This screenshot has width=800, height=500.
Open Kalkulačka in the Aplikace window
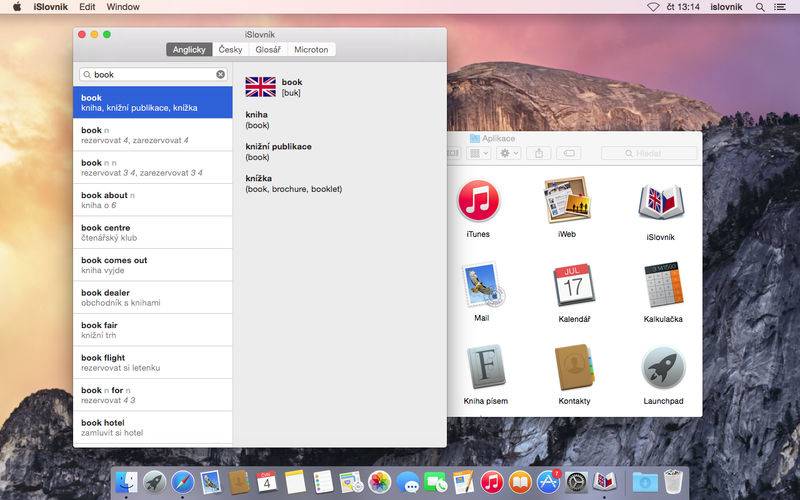click(663, 285)
